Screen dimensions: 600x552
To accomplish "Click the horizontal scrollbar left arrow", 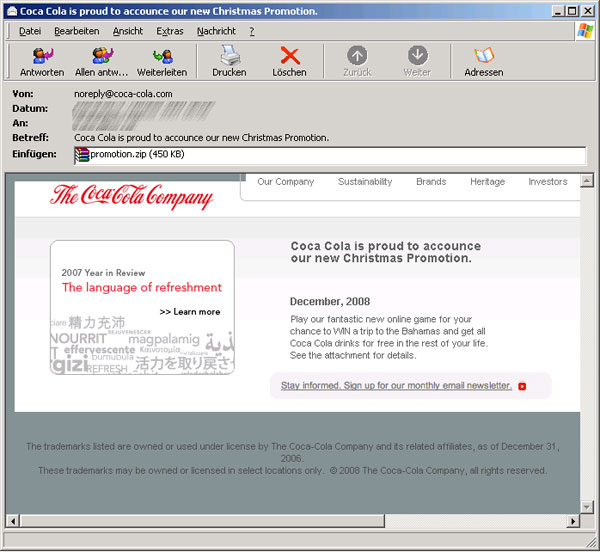I will (x=13, y=521).
